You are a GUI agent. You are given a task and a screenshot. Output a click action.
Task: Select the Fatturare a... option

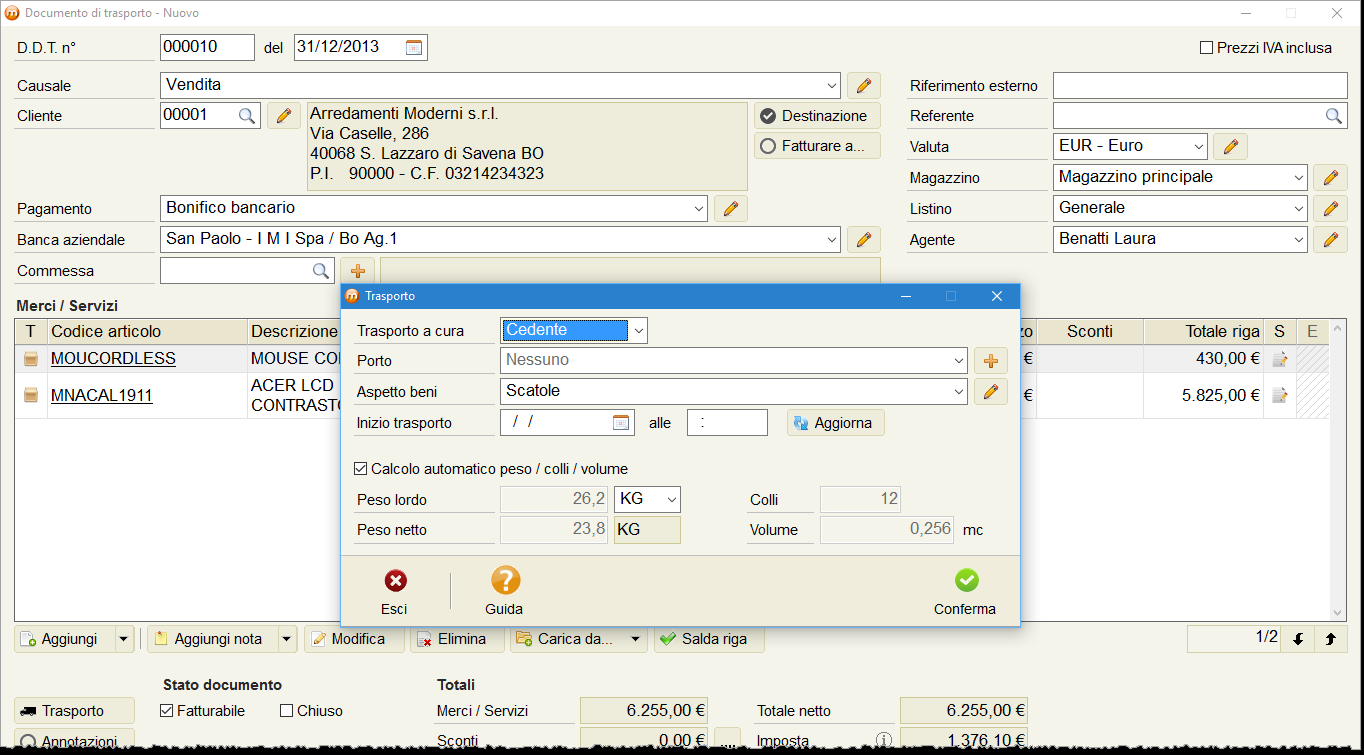pyautogui.click(x=817, y=146)
